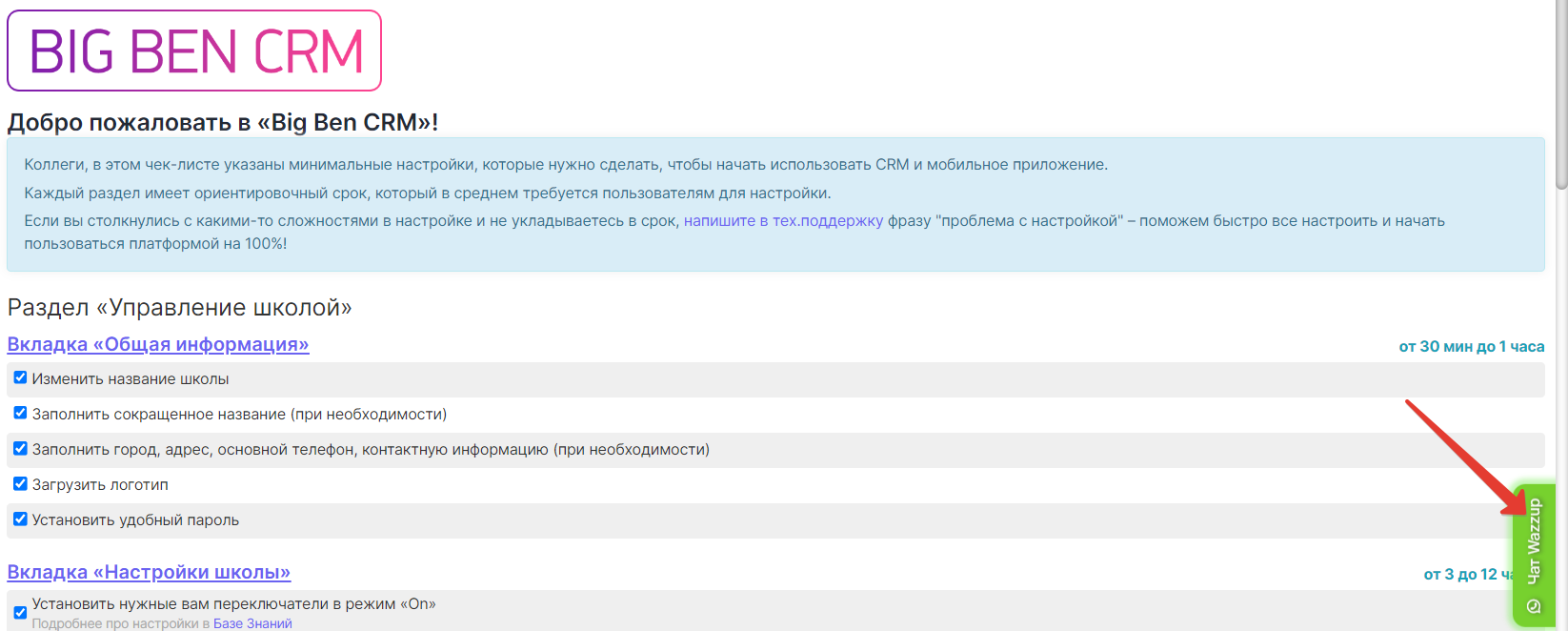Click the BIG BEN CRM logo
Image resolution: width=1568 pixels, height=631 pixels.
click(194, 51)
